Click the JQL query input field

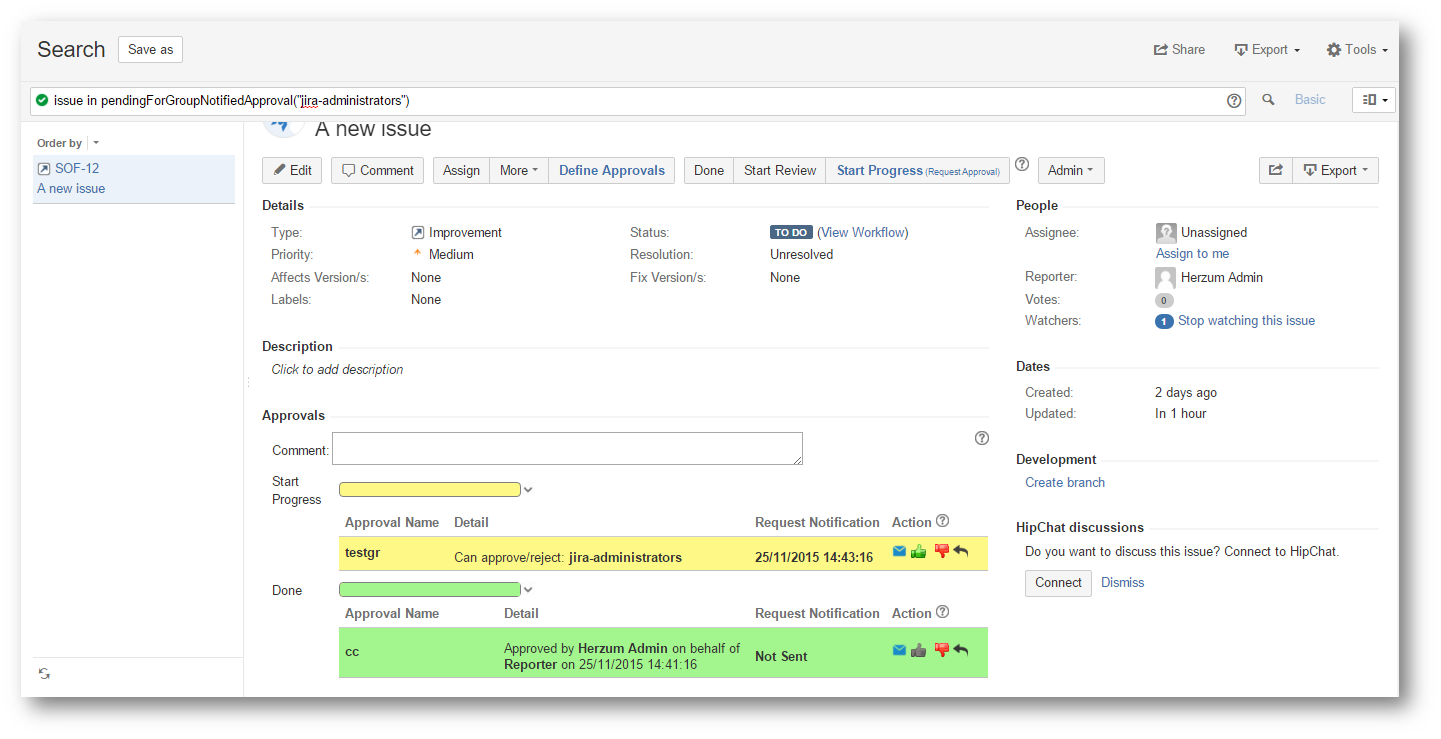tap(638, 100)
